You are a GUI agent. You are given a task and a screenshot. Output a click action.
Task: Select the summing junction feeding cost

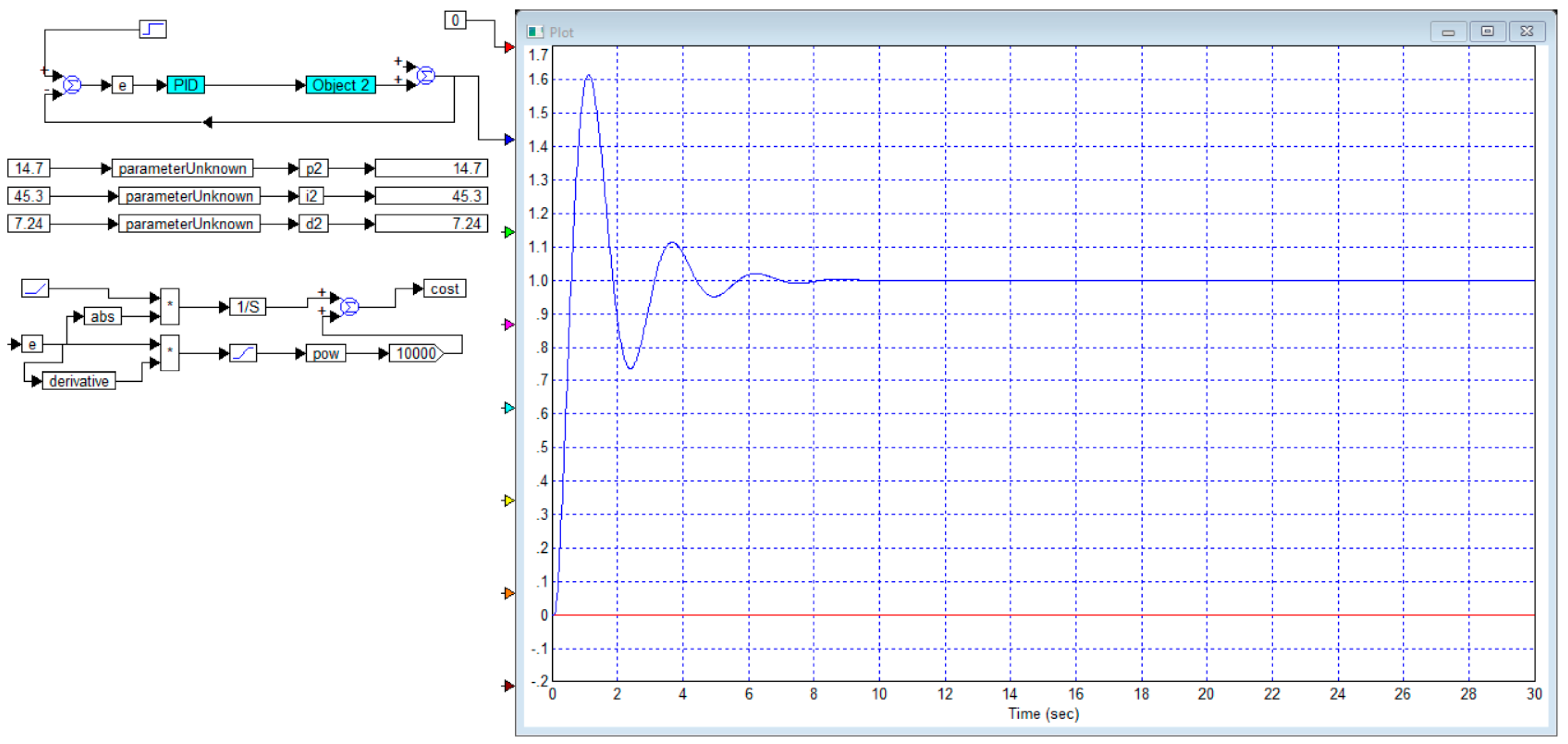coord(349,307)
